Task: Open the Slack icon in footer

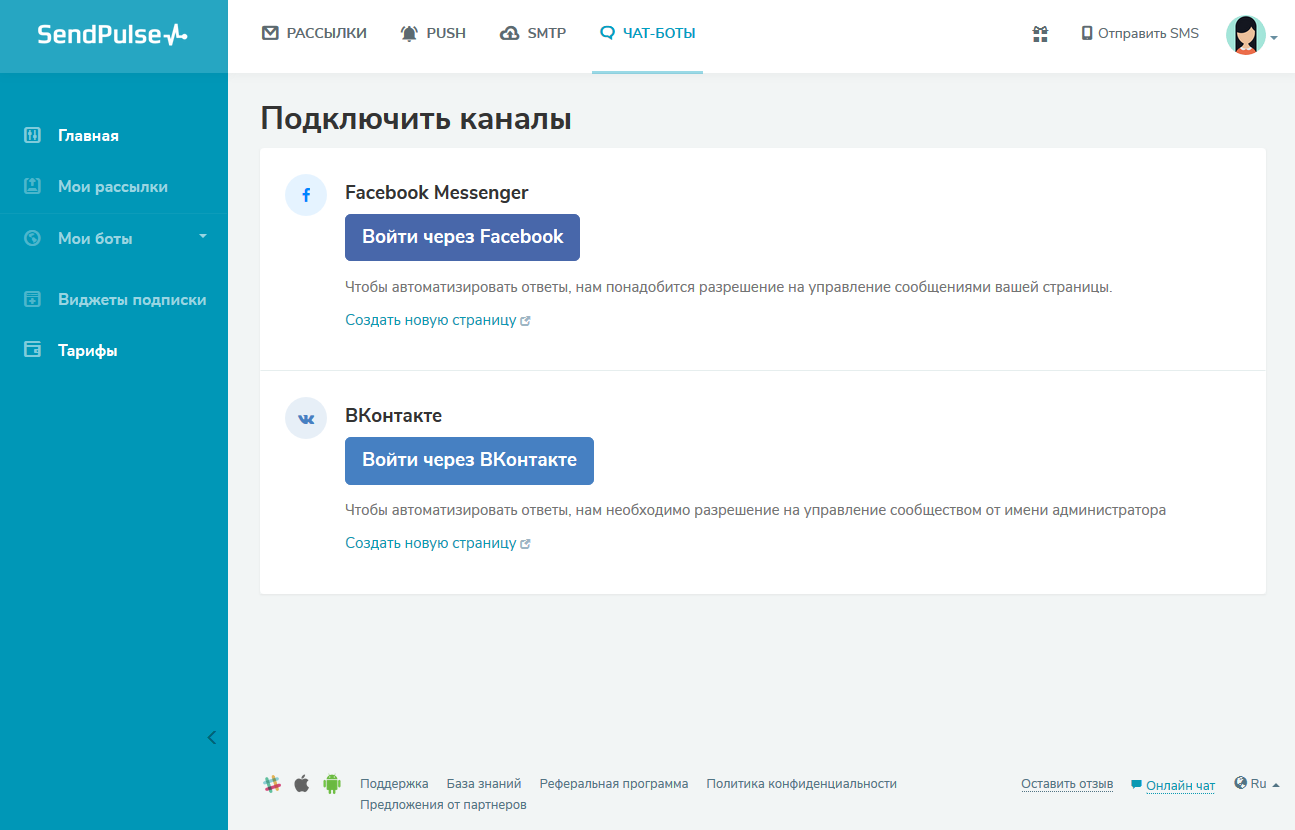Action: click(272, 784)
